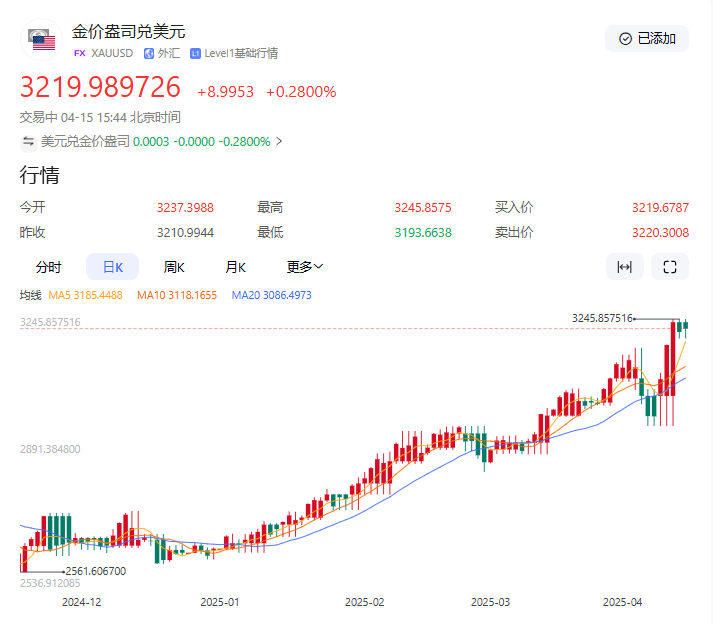
Task: Click the MA20 moving average label
Action: coord(271,295)
